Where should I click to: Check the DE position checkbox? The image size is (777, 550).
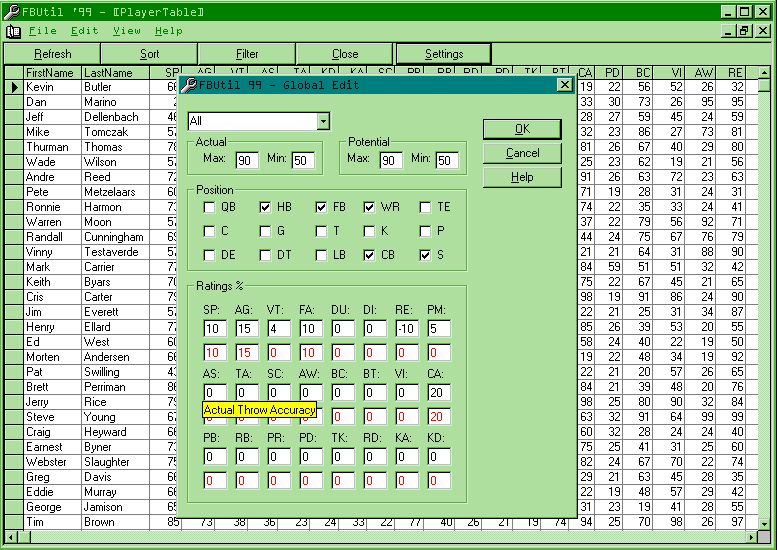pyautogui.click(x=210, y=255)
